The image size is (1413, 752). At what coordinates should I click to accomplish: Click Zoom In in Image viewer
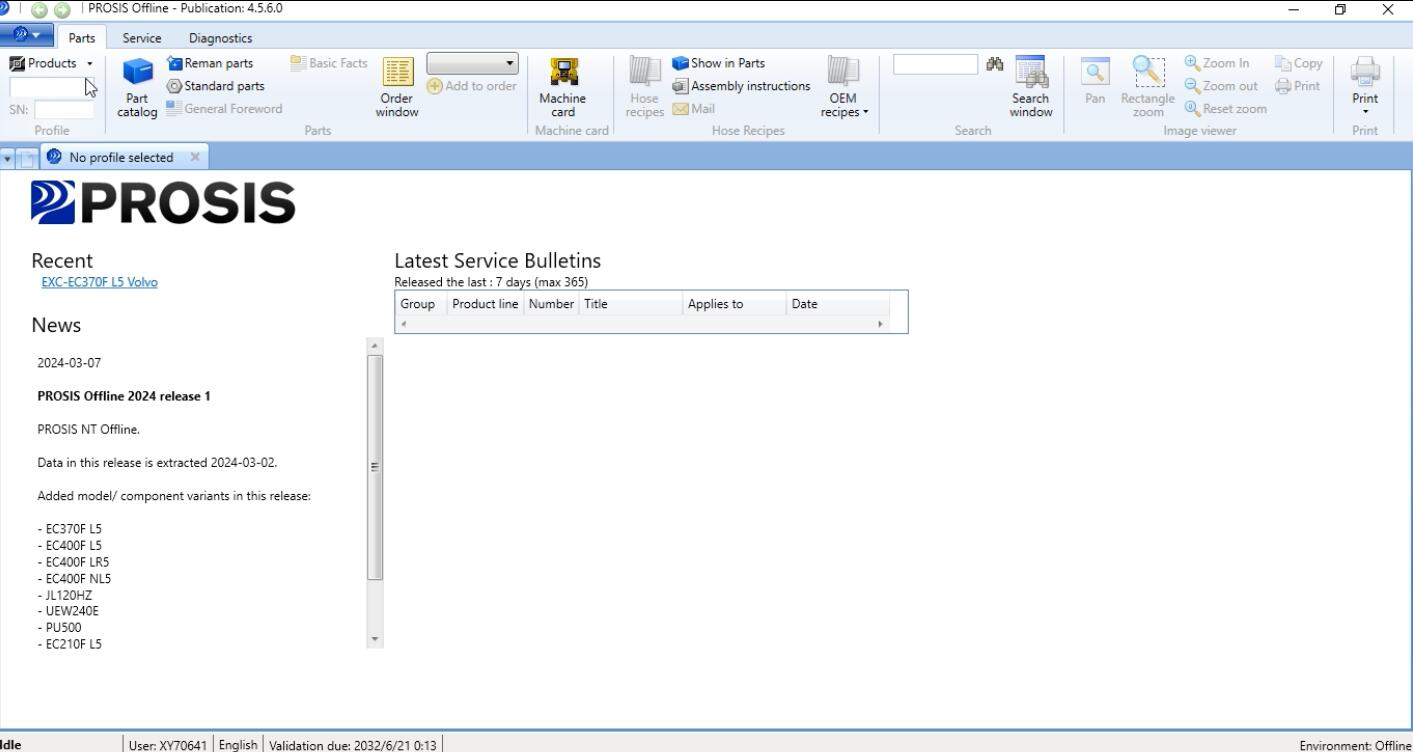[1217, 63]
